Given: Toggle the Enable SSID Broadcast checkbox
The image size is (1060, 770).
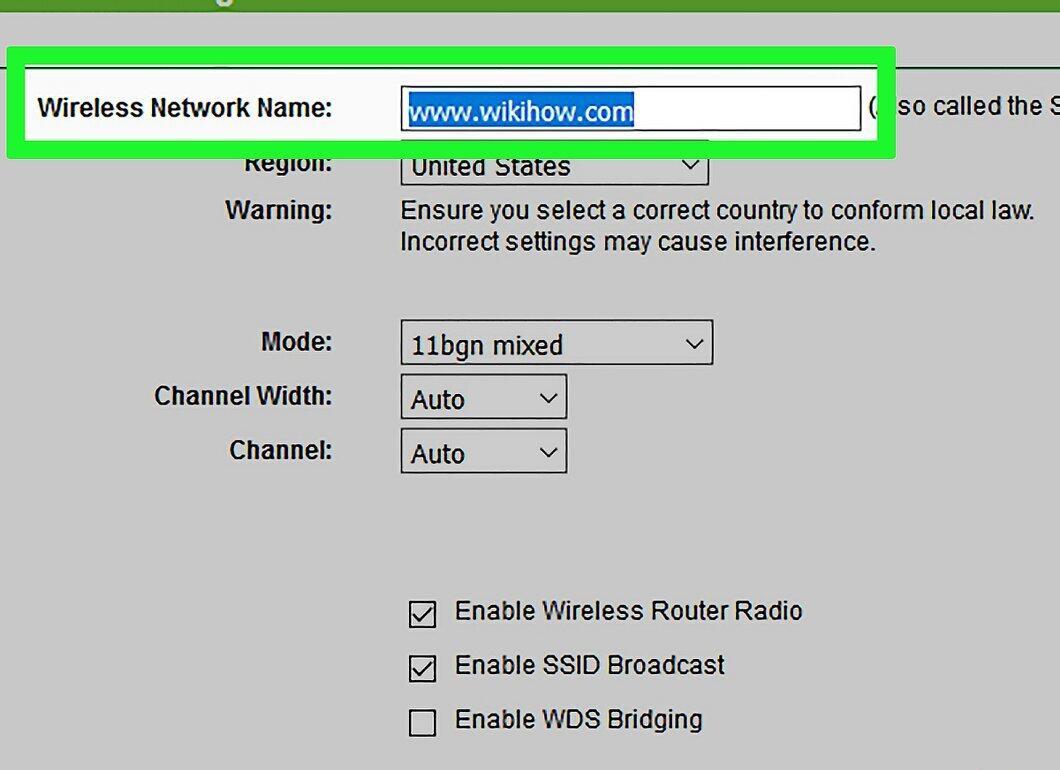Looking at the screenshot, I should tap(423, 668).
